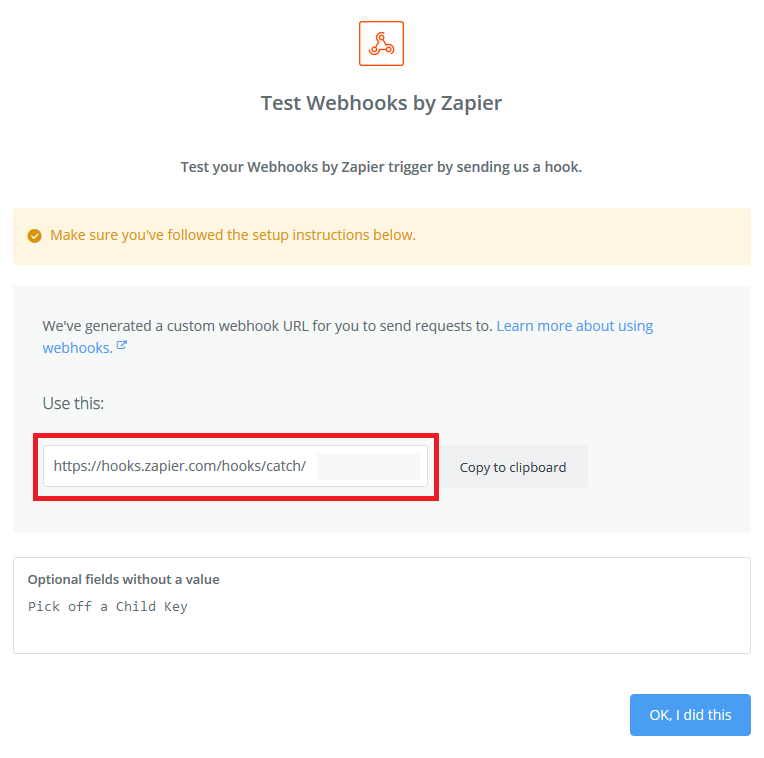The image size is (764, 758).
Task: Follow the blue "webhooks." link text
Action: point(77,348)
